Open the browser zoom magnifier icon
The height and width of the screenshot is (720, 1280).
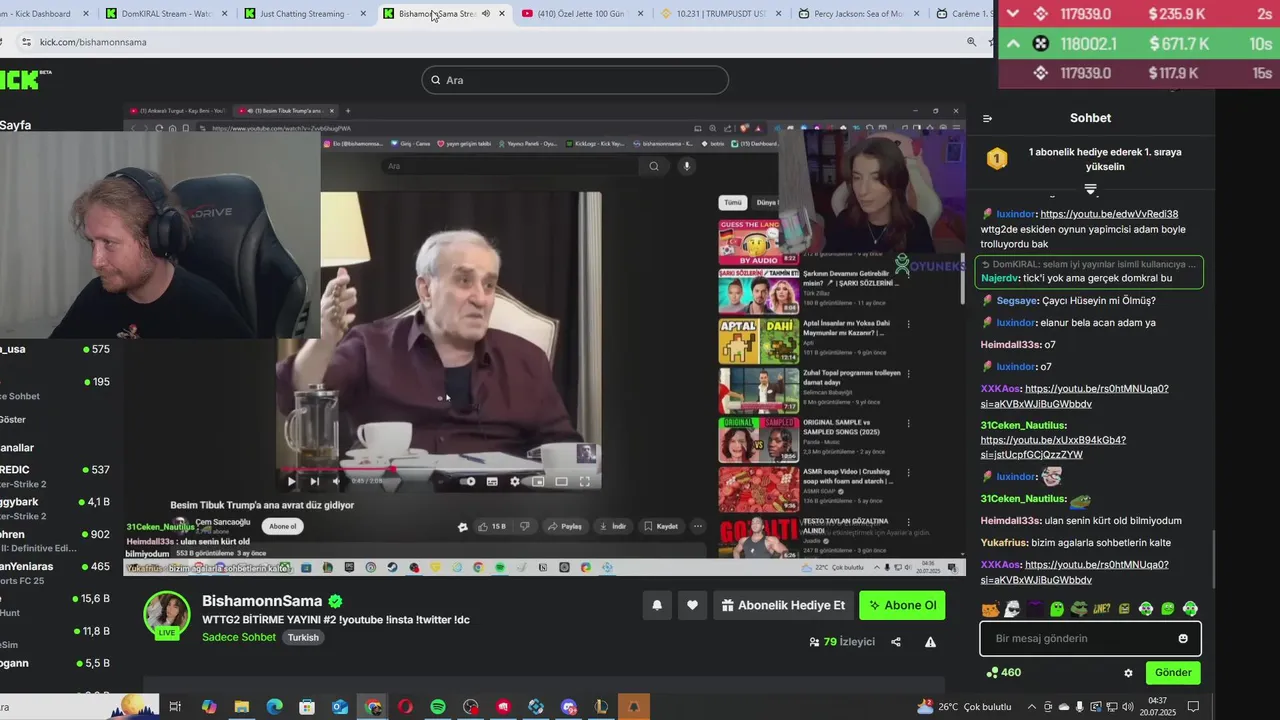tap(971, 42)
